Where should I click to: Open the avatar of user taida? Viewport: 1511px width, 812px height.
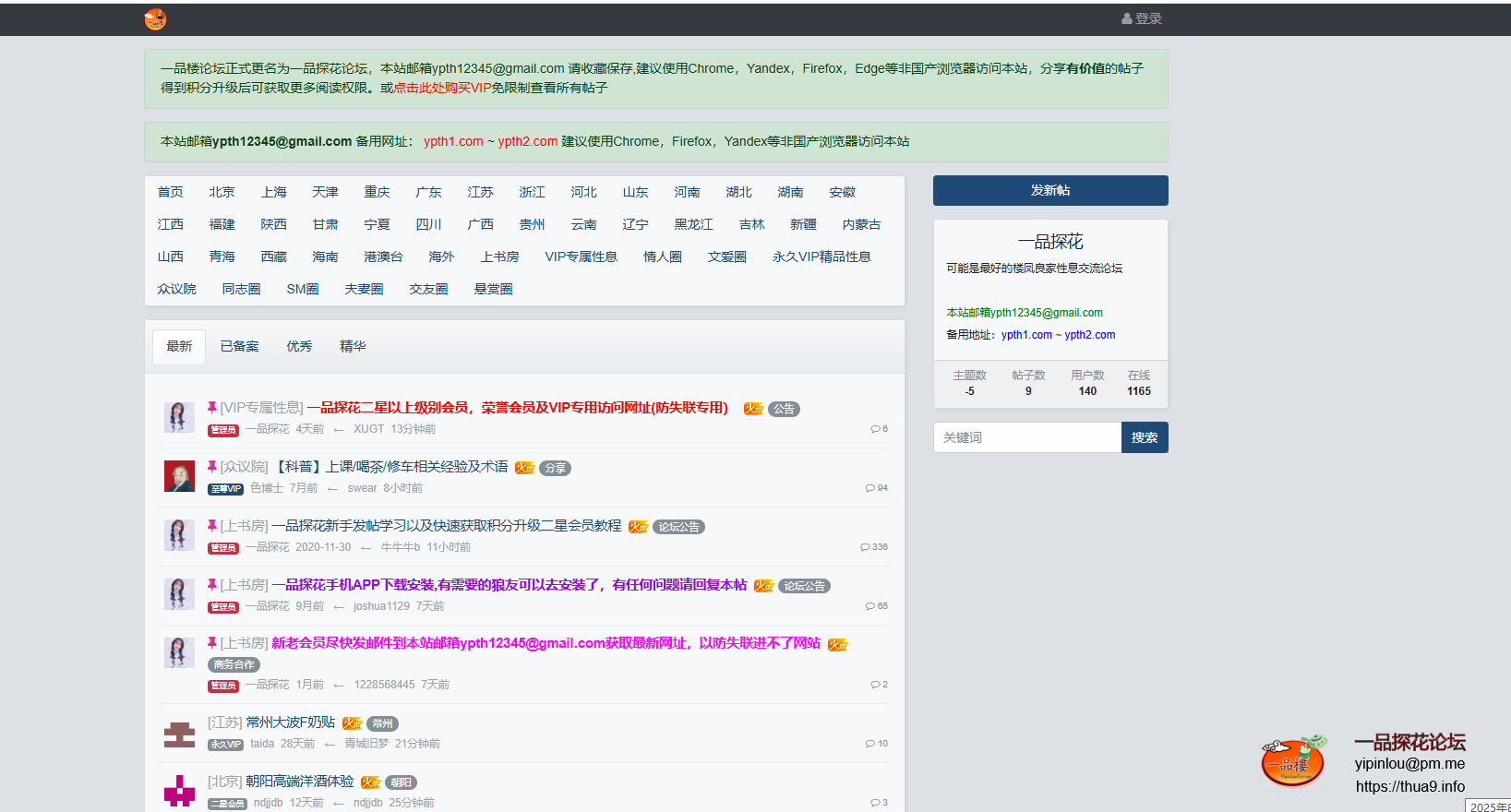179,734
